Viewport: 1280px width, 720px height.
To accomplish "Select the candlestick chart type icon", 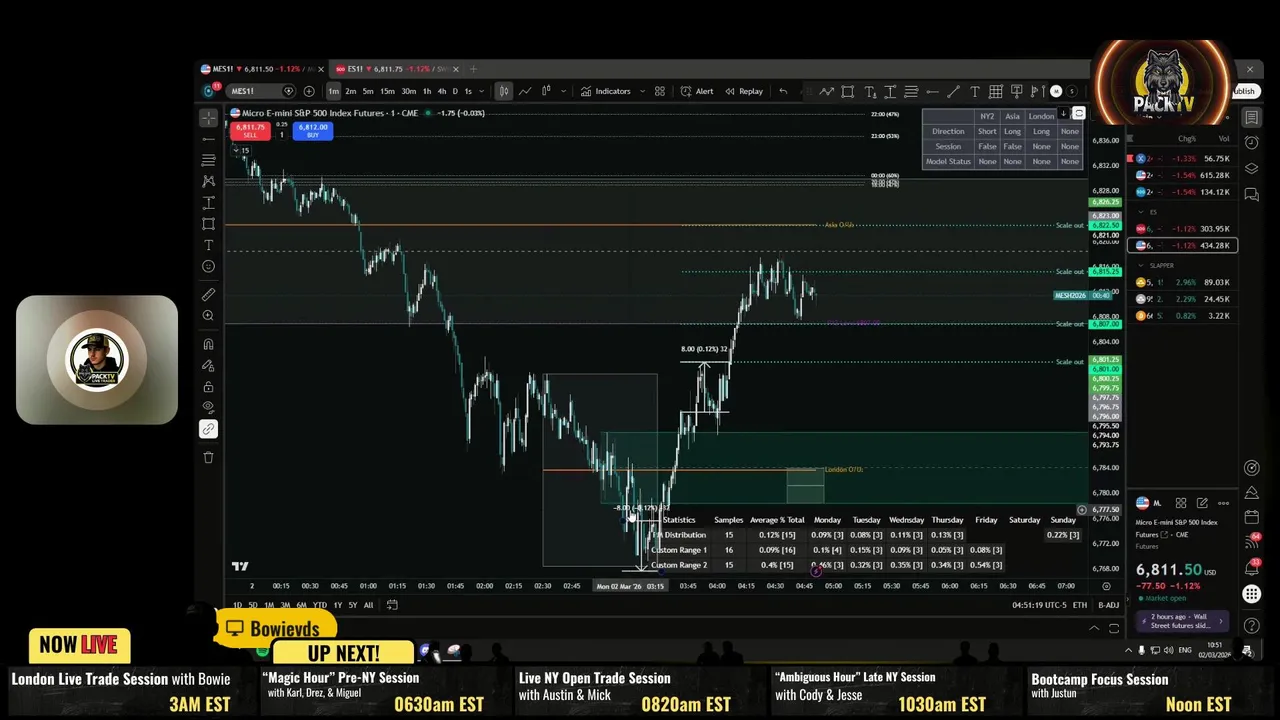I will point(504,91).
